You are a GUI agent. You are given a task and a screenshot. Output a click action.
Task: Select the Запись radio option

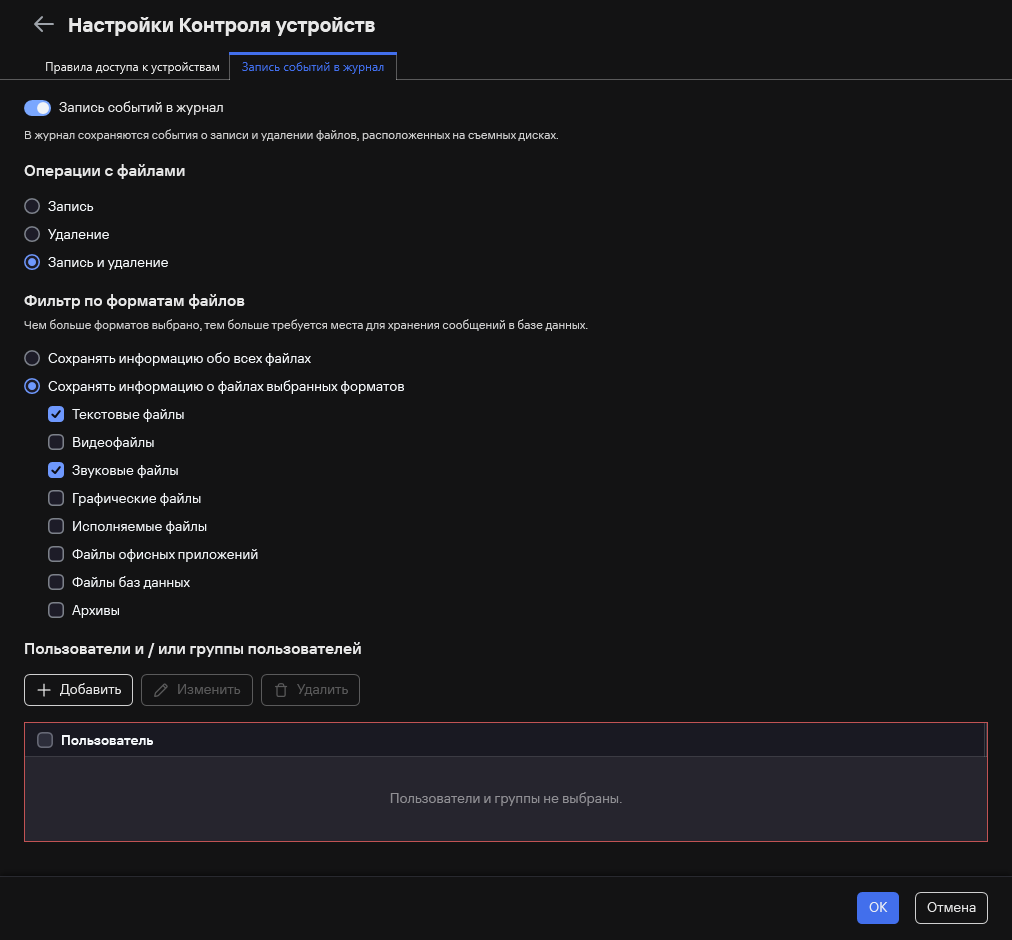pos(32,206)
